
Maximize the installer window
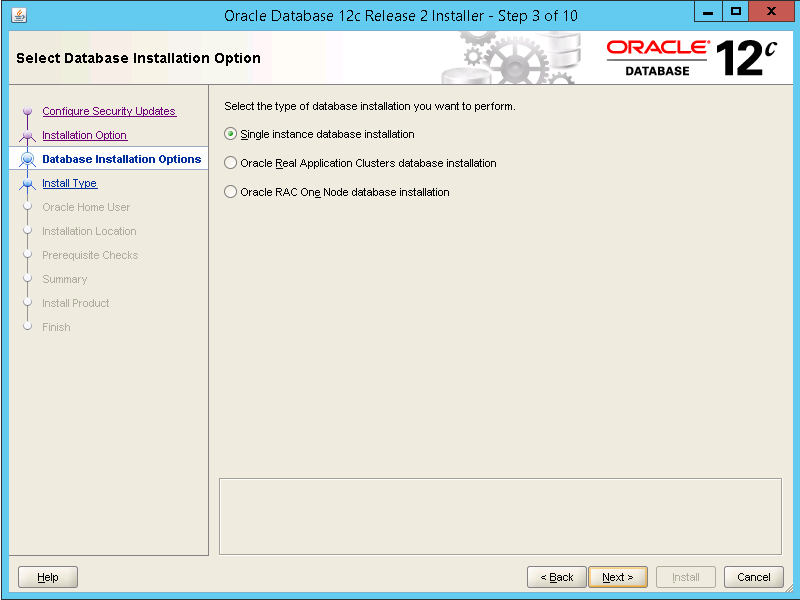tap(735, 14)
